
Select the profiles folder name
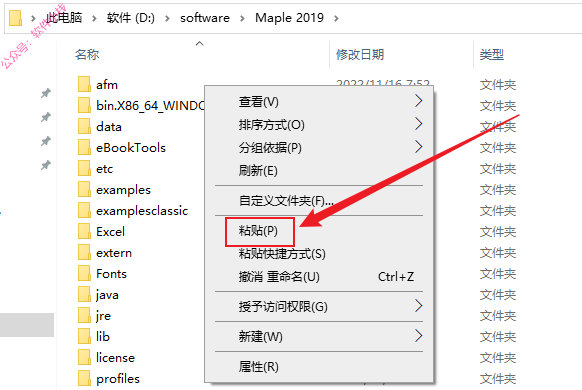pyautogui.click(x=118, y=379)
